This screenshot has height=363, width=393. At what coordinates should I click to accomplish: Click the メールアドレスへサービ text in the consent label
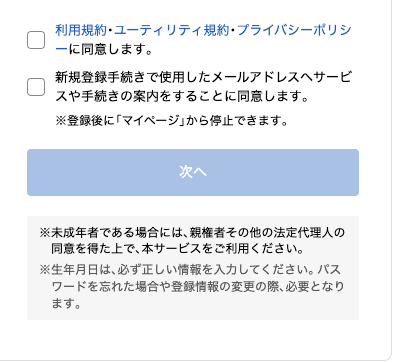click(282, 77)
